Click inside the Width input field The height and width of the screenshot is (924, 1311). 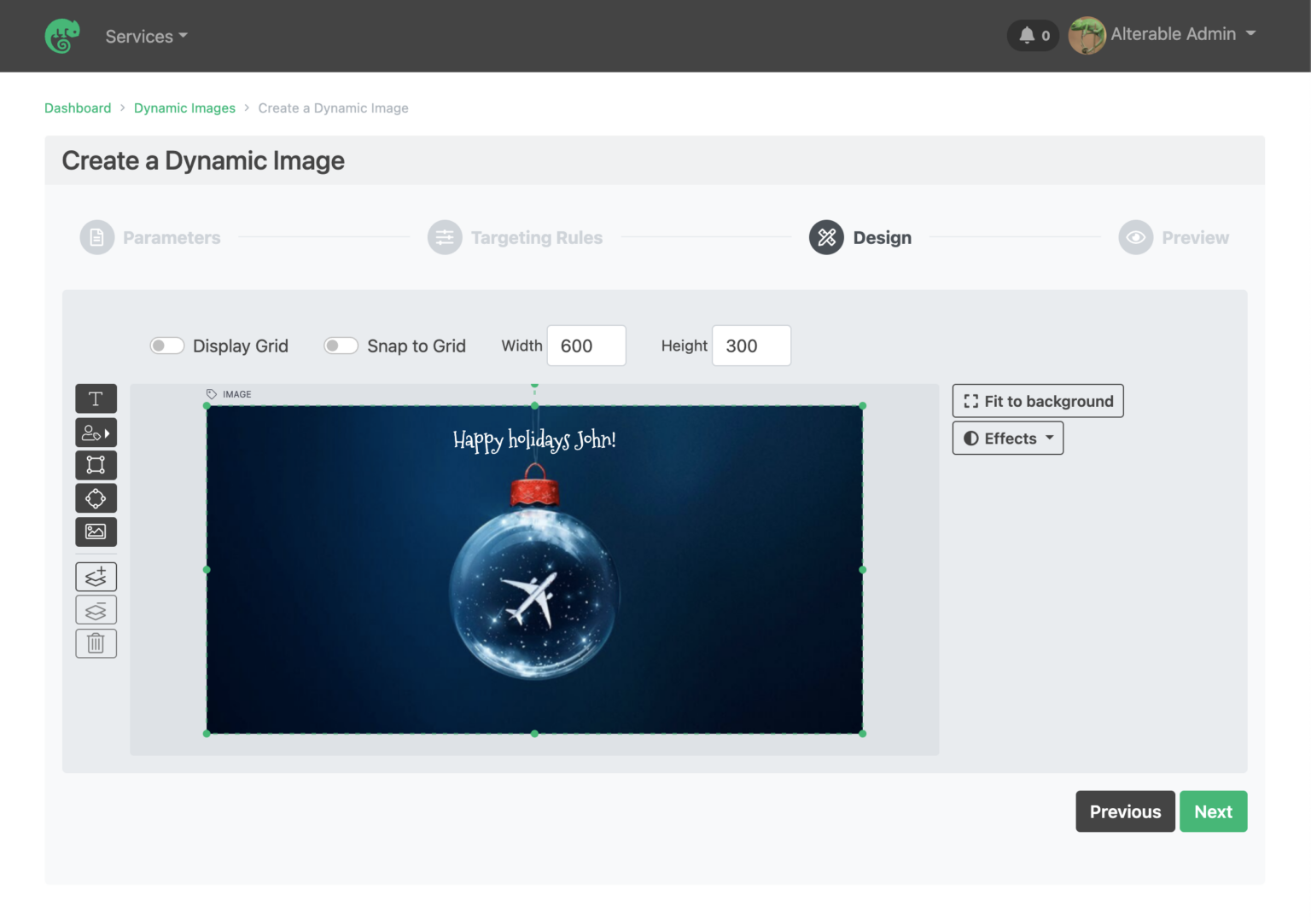pos(586,346)
